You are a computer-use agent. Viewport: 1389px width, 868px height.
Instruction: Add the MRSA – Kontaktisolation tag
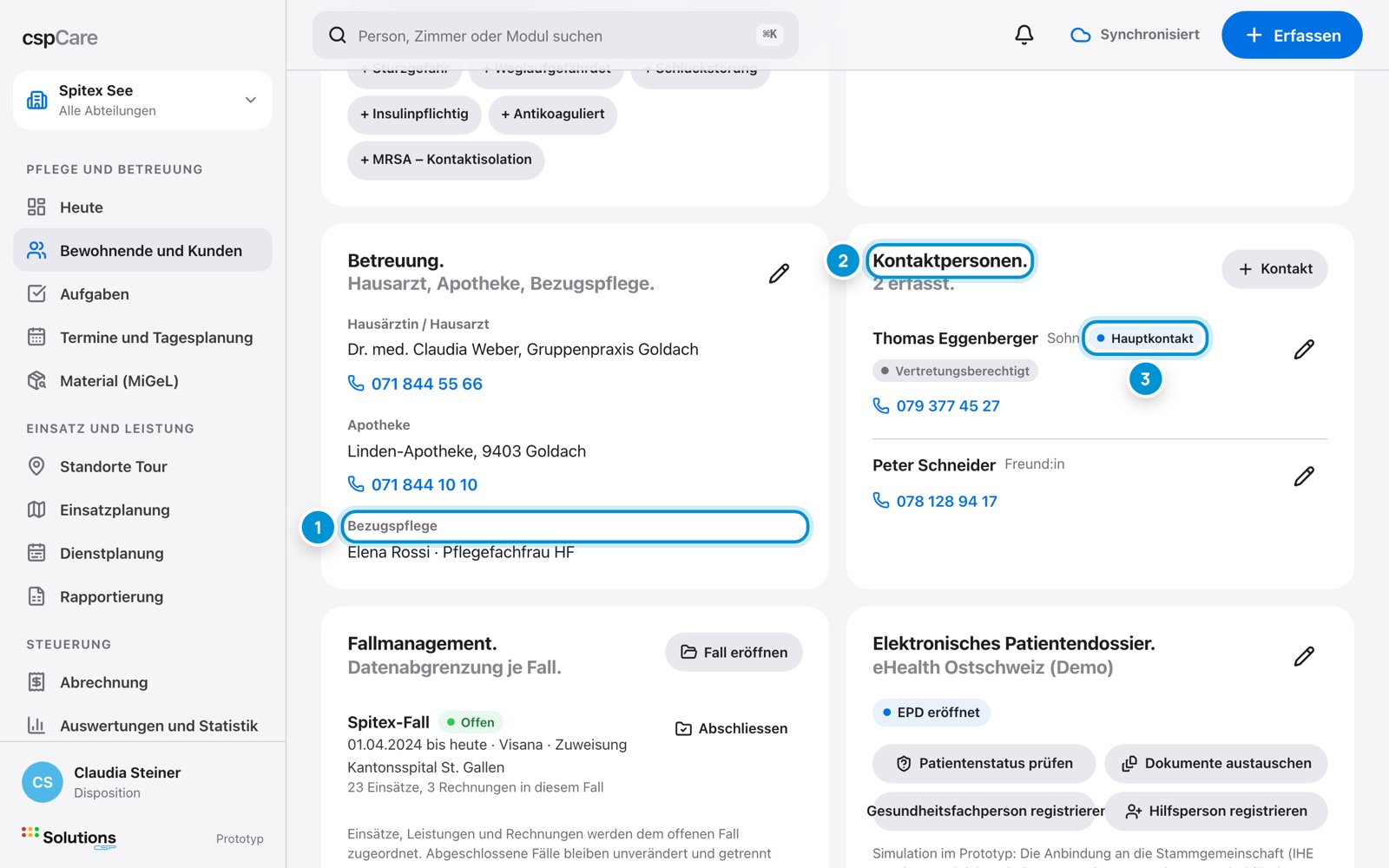tap(446, 160)
